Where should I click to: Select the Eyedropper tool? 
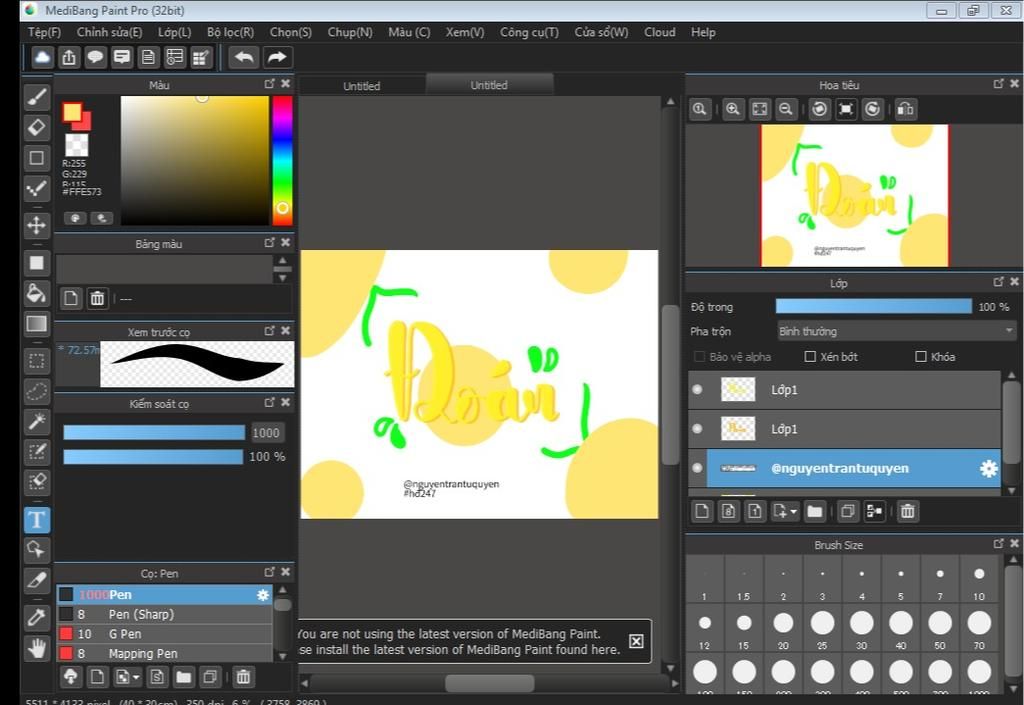pyautogui.click(x=37, y=616)
